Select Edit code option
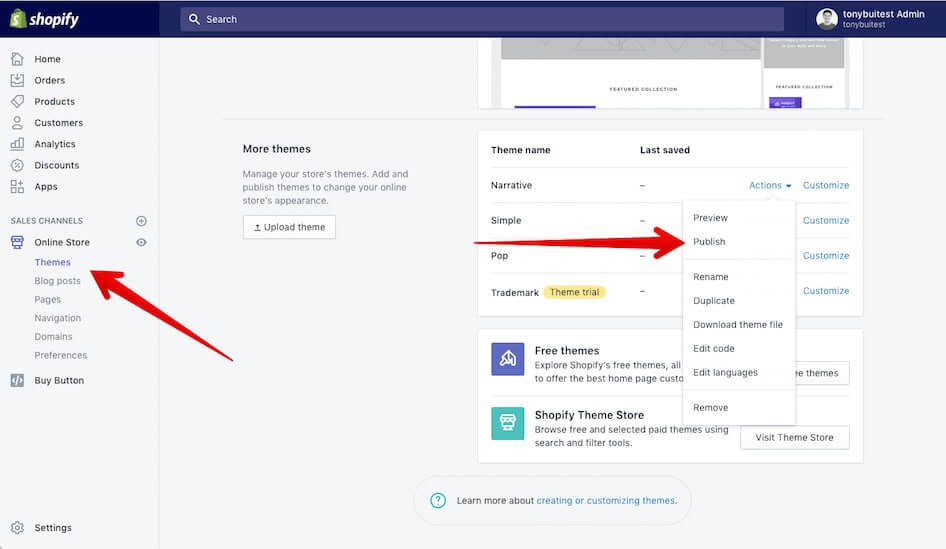This screenshot has height=549, width=946. (x=714, y=349)
